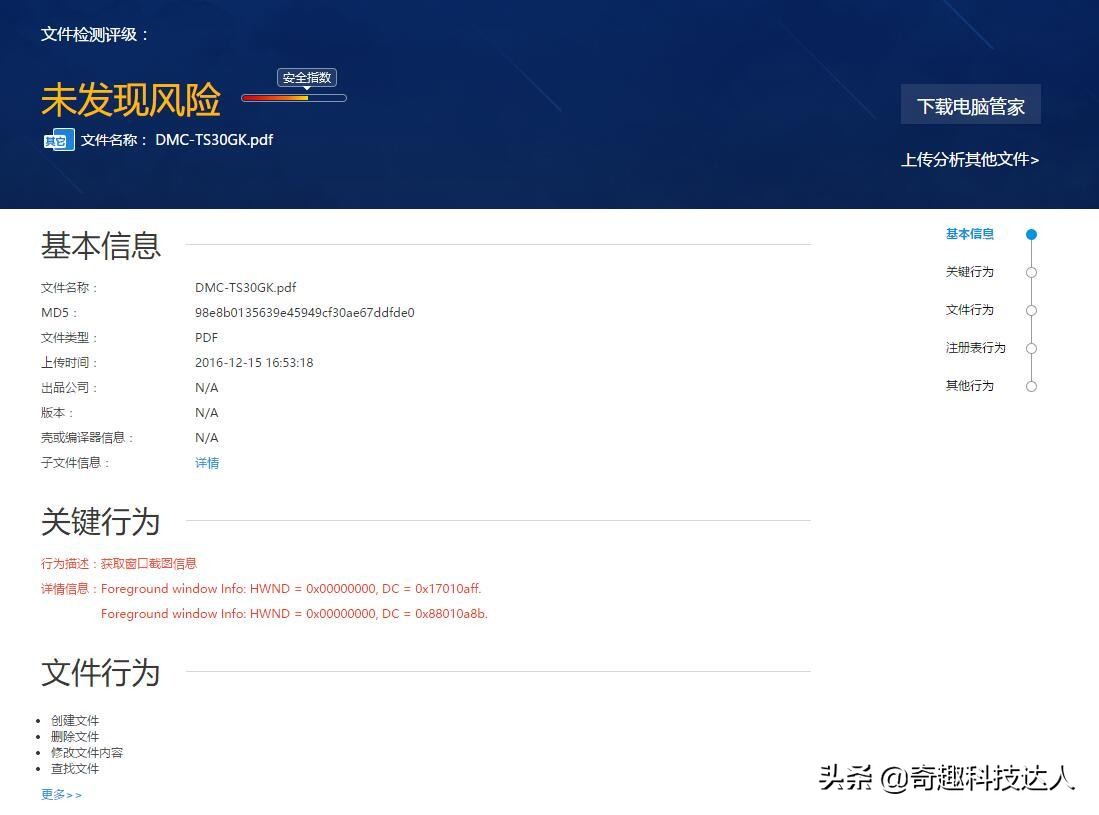Activate the 关键行为 progress step

tap(969, 272)
